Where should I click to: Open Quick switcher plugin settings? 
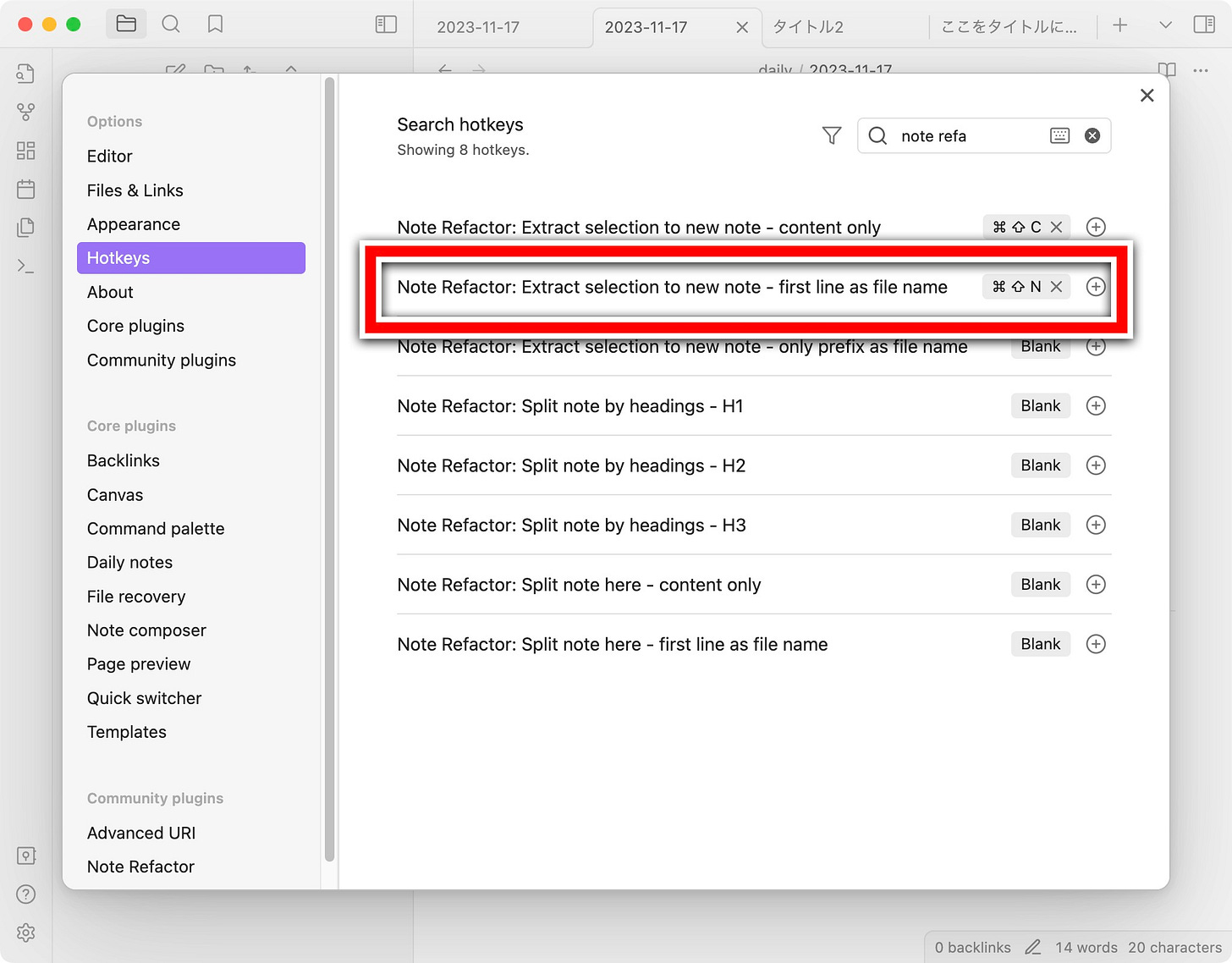point(191,698)
